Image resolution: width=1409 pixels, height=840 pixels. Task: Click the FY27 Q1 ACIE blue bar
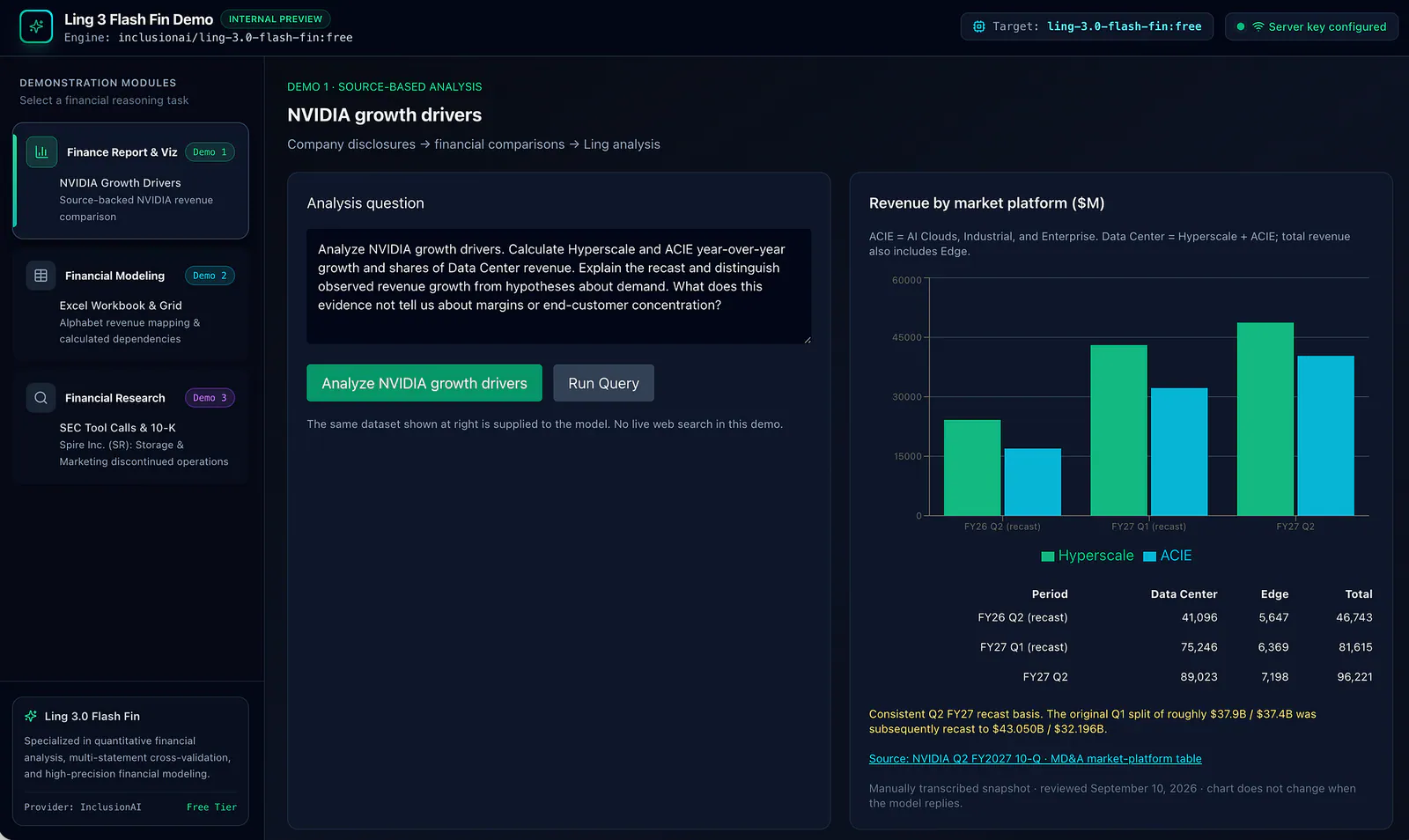tap(1179, 452)
